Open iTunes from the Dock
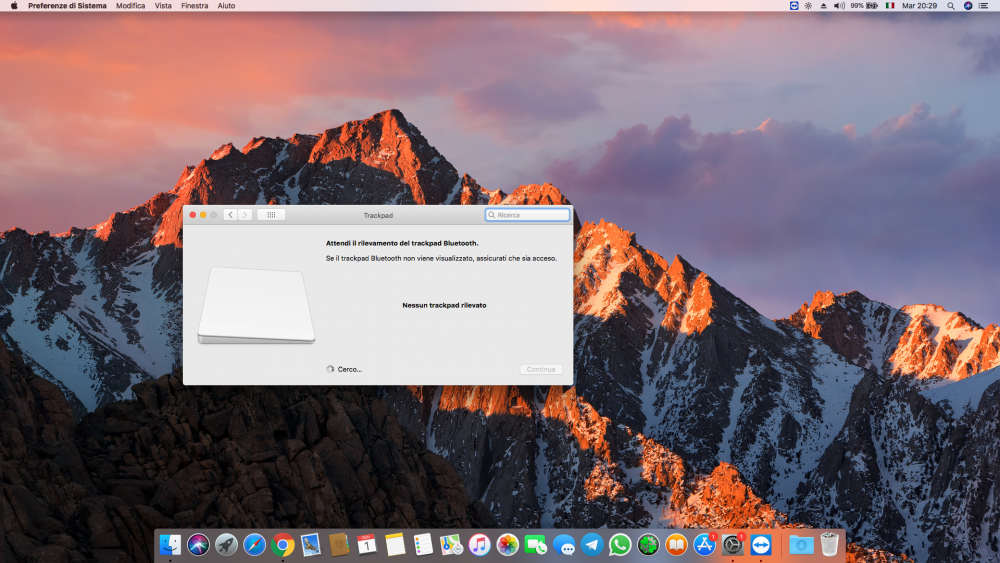This screenshot has width=1000, height=563. (480, 545)
